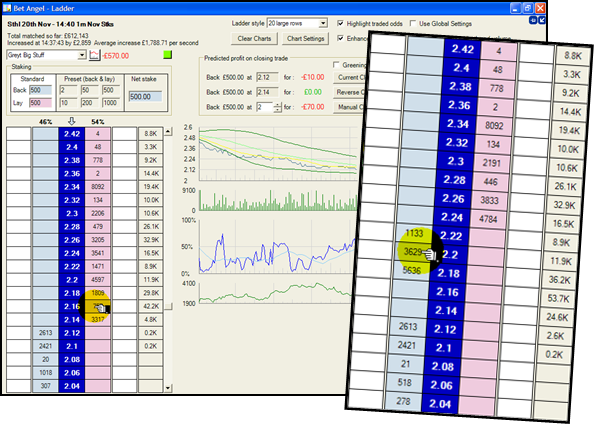Click the traded volume cell 4.8K
The height and width of the screenshot is (424, 594).
[151, 319]
